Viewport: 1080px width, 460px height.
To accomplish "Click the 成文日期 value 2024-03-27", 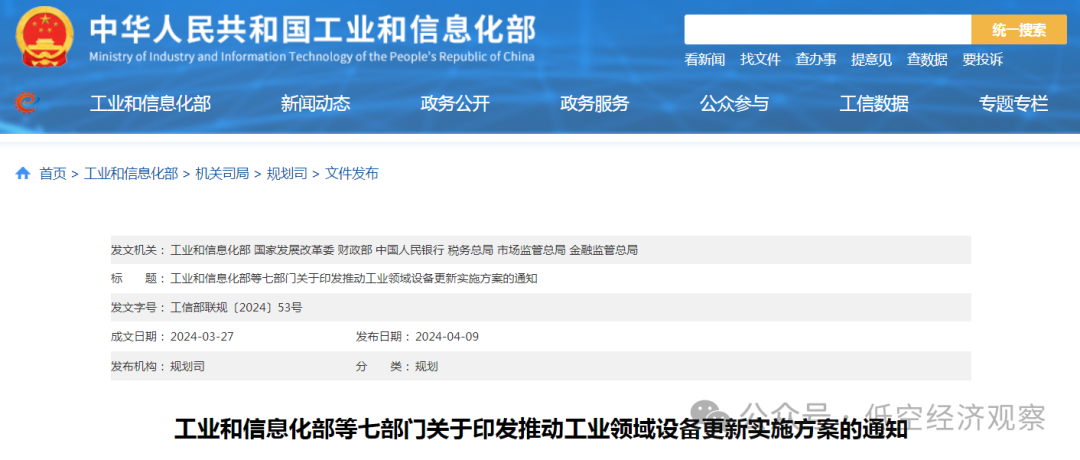I will [x=202, y=337].
